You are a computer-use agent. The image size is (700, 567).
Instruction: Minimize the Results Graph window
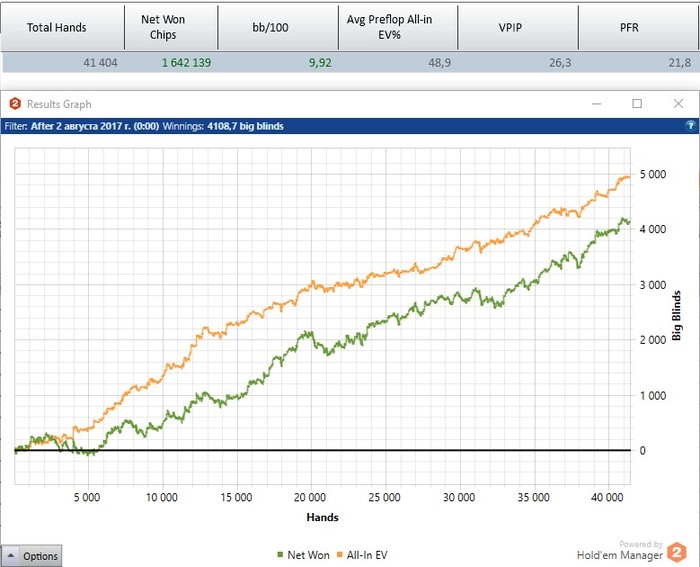596,104
